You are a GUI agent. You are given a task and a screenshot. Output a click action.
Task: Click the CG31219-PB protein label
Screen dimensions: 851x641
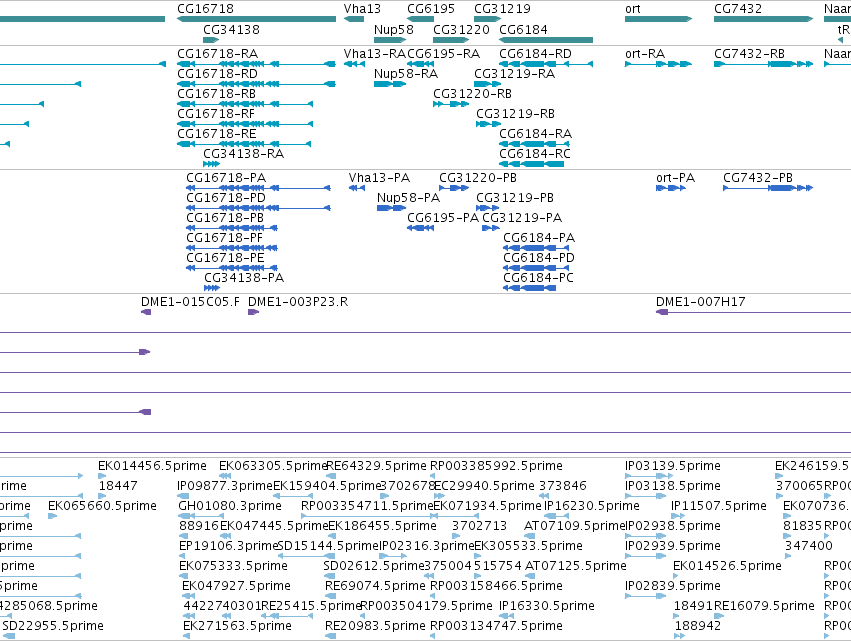tap(515, 198)
